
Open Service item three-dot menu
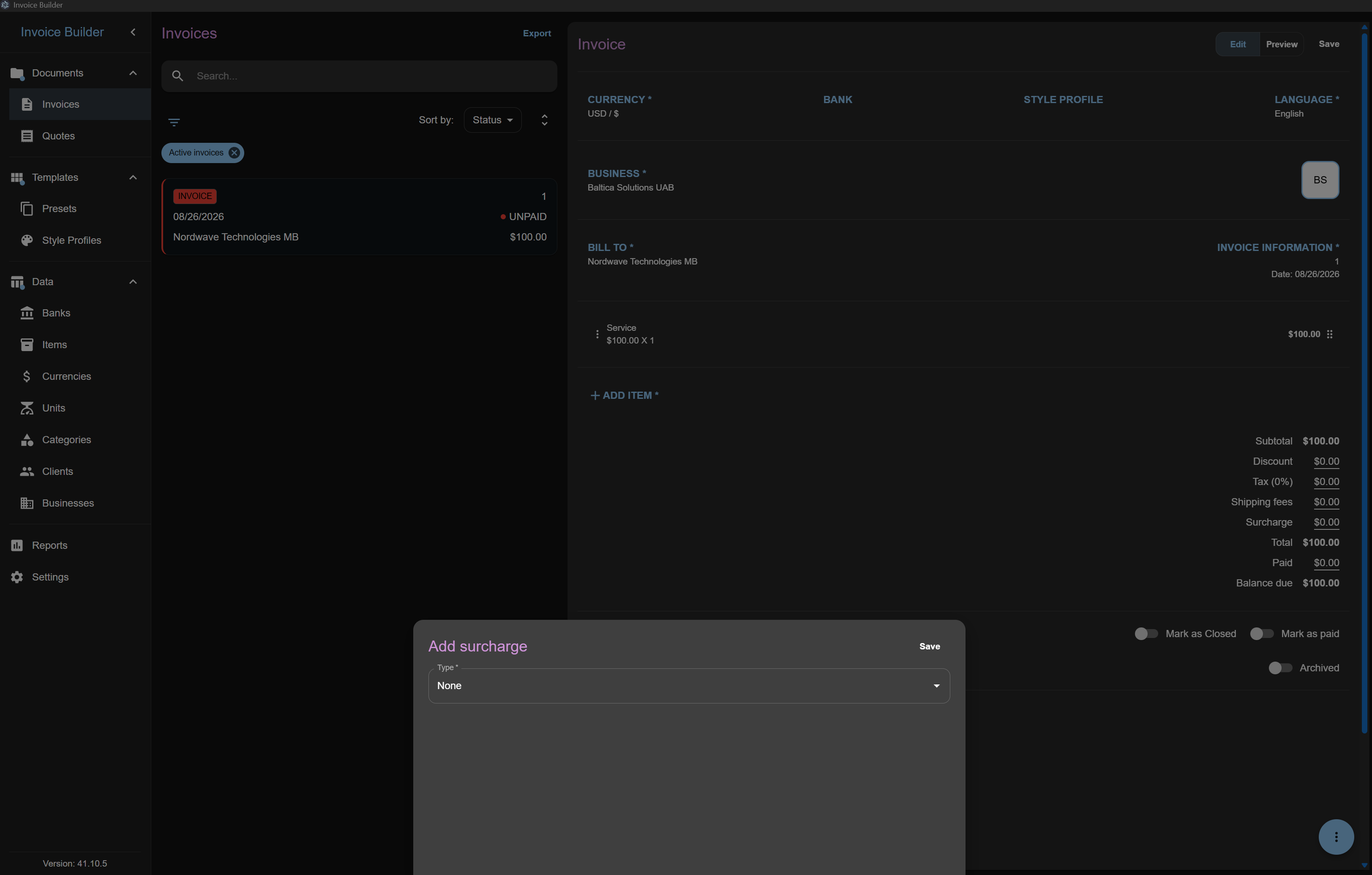[x=597, y=334]
